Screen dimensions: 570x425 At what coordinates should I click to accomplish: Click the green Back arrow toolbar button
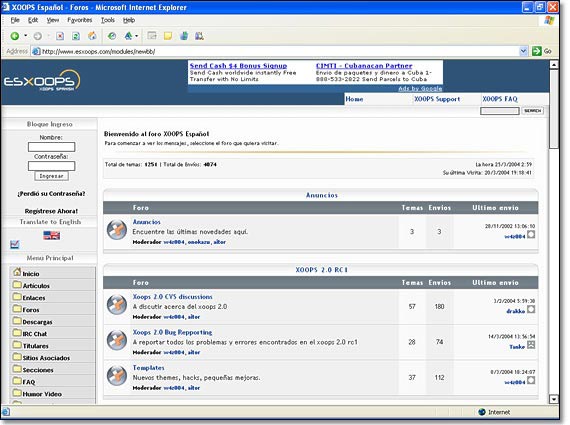[x=15, y=36]
